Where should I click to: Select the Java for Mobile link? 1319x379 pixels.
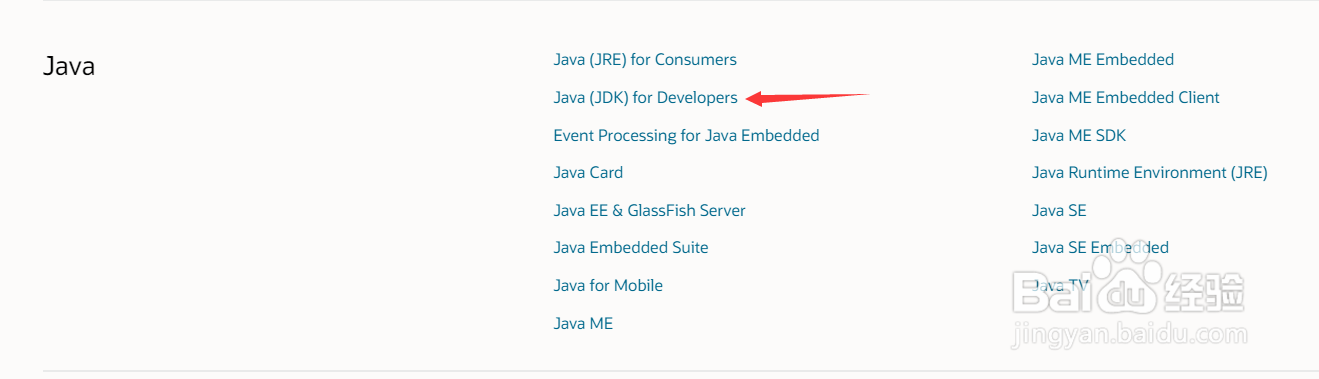[608, 286]
